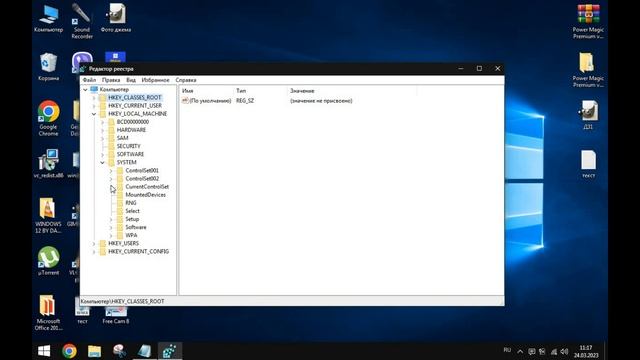
Task: Select the HKEY_CURRENT_CONFIG key
Action: tap(138, 251)
